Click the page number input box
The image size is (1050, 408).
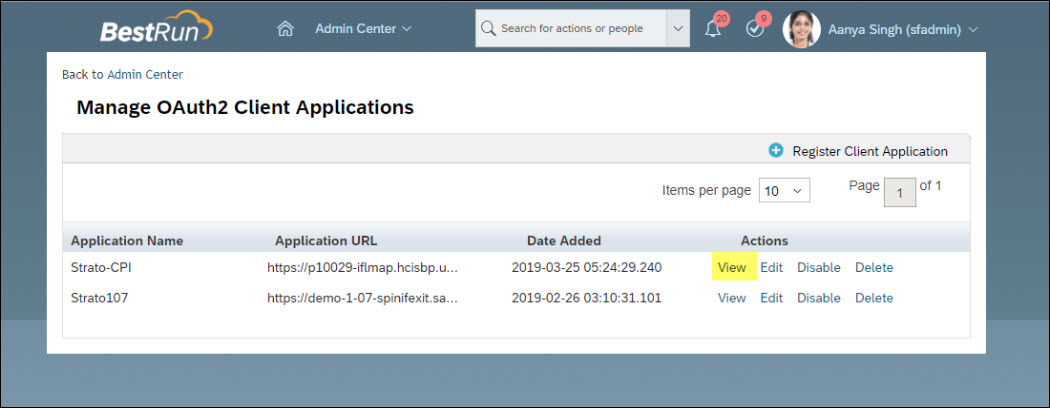pyautogui.click(x=900, y=193)
